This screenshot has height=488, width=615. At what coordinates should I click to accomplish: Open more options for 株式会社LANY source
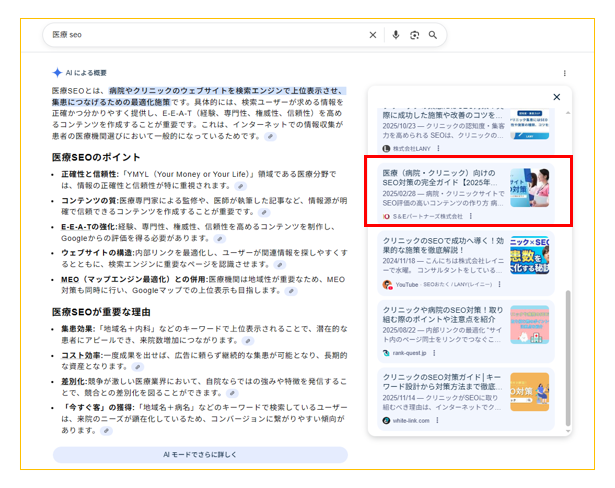(x=438, y=149)
